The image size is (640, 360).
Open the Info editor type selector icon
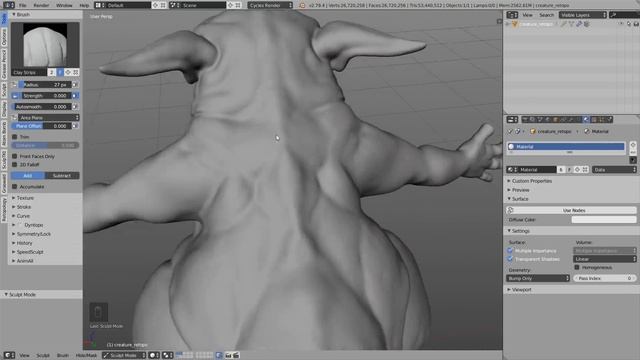(9, 5)
